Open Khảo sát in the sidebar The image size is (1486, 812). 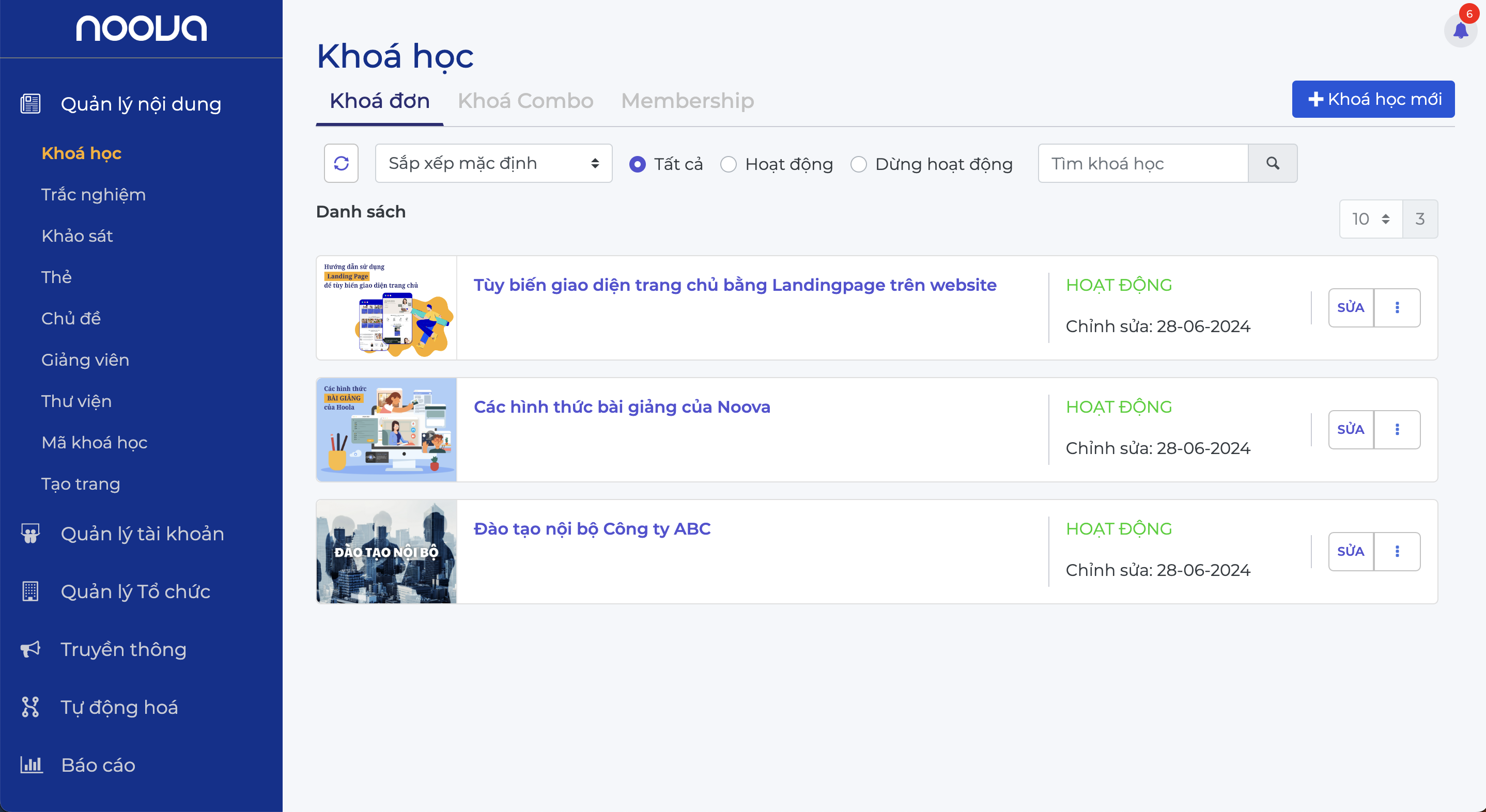[78, 236]
